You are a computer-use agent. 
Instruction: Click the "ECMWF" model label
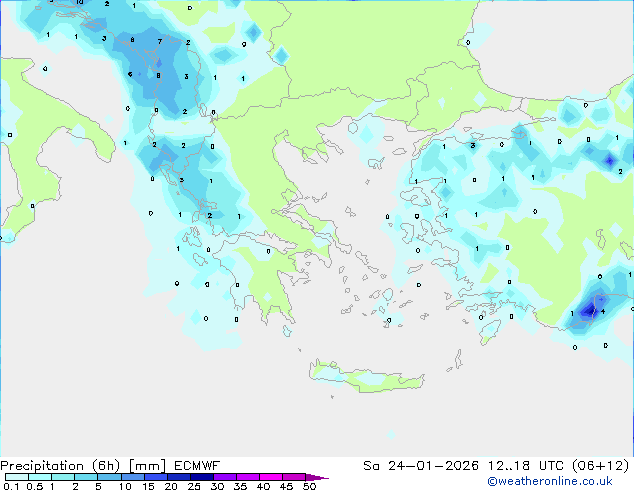pyautogui.click(x=197, y=466)
